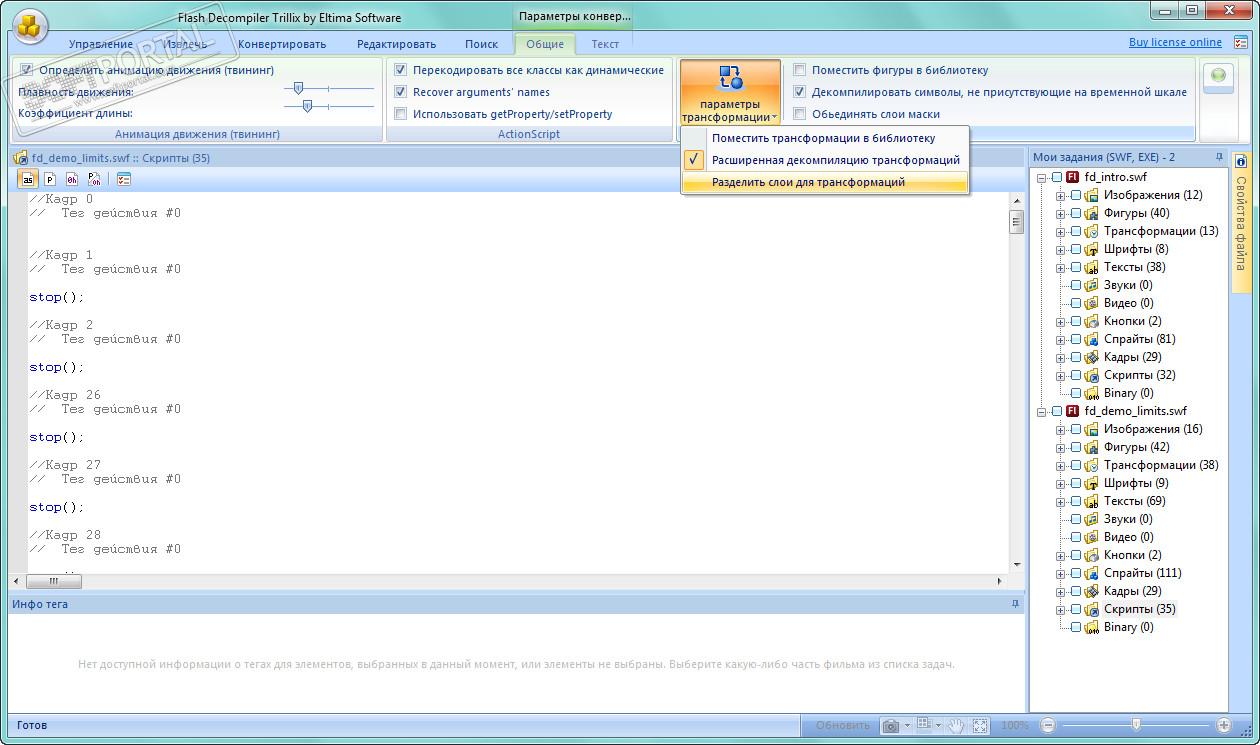The height and width of the screenshot is (745, 1260).
Task: Click the grid view icon in status bar
Action: [x=924, y=725]
